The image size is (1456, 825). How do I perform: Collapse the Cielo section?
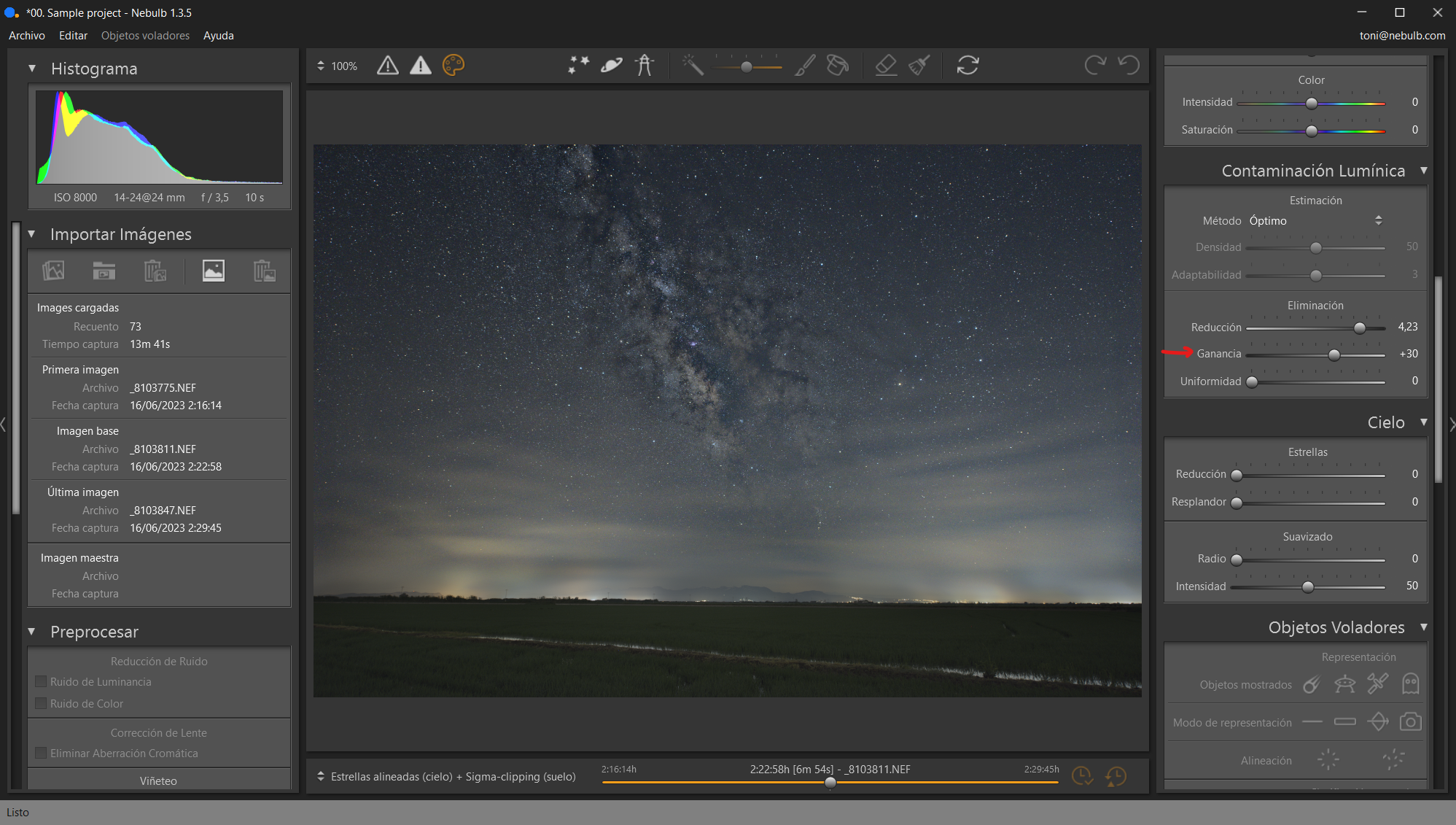(1424, 422)
